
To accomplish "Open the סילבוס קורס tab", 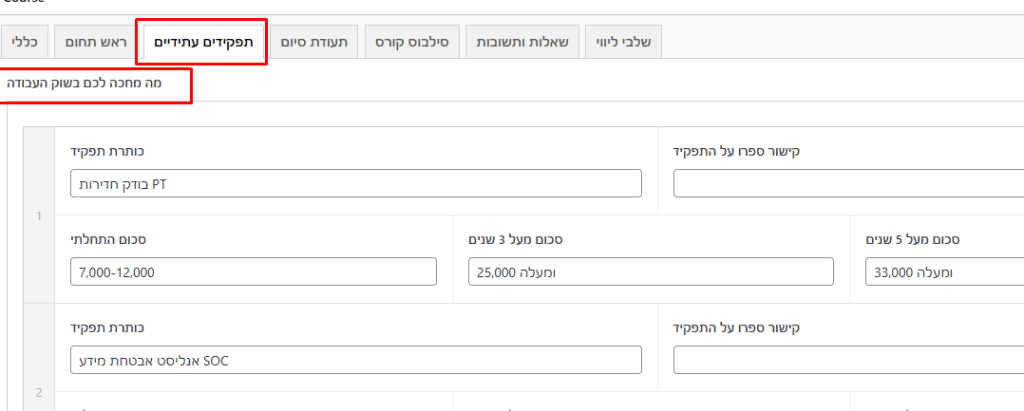I will coord(412,42).
